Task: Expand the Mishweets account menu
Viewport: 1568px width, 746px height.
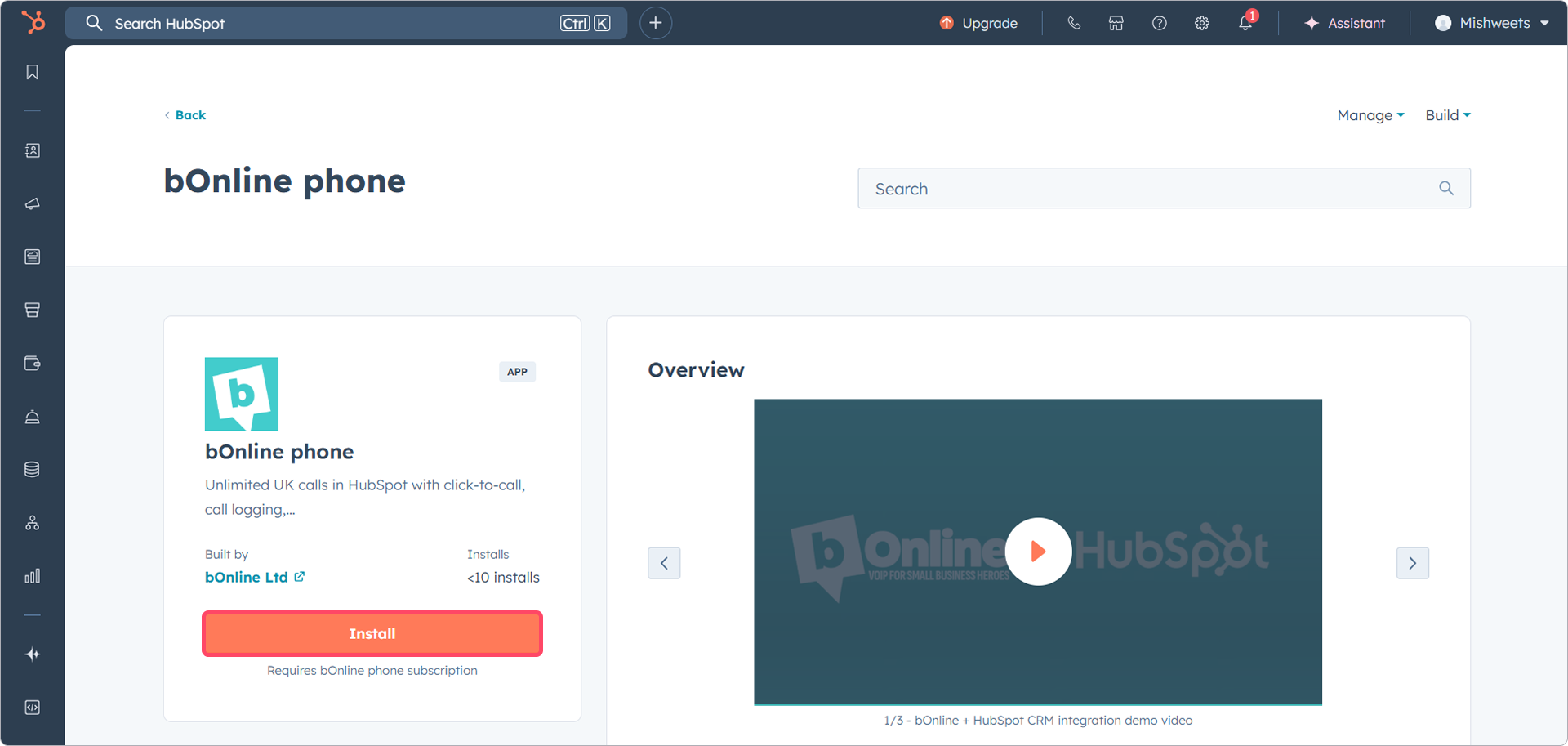Action: (1492, 23)
